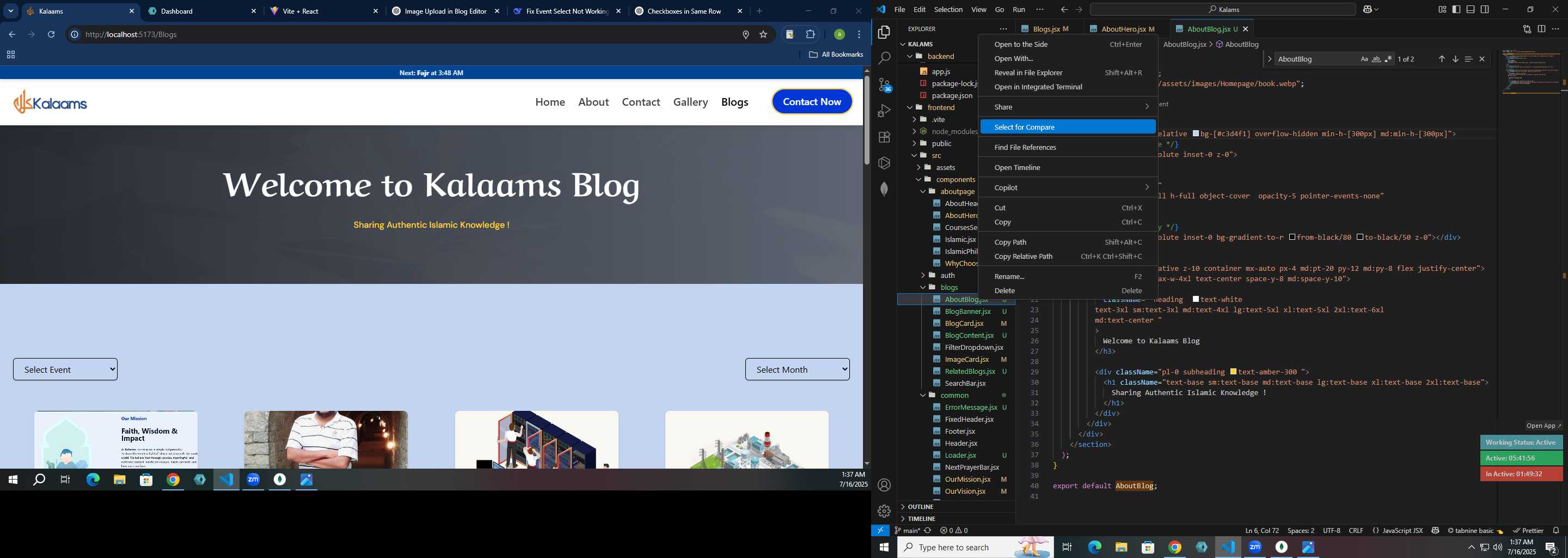Expand the TIMELINE section
1568x558 pixels.
[x=922, y=519]
